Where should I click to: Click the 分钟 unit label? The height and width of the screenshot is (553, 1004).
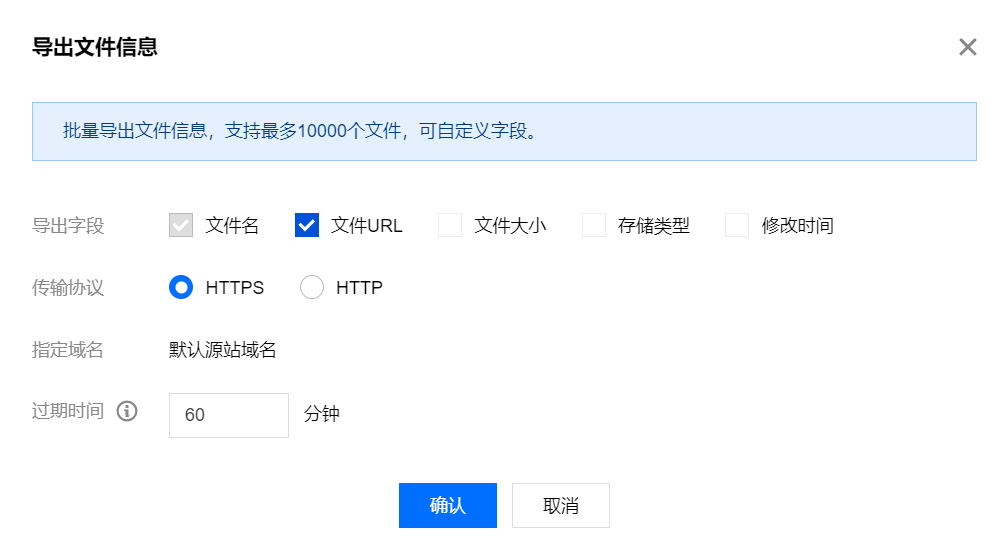[x=321, y=413]
